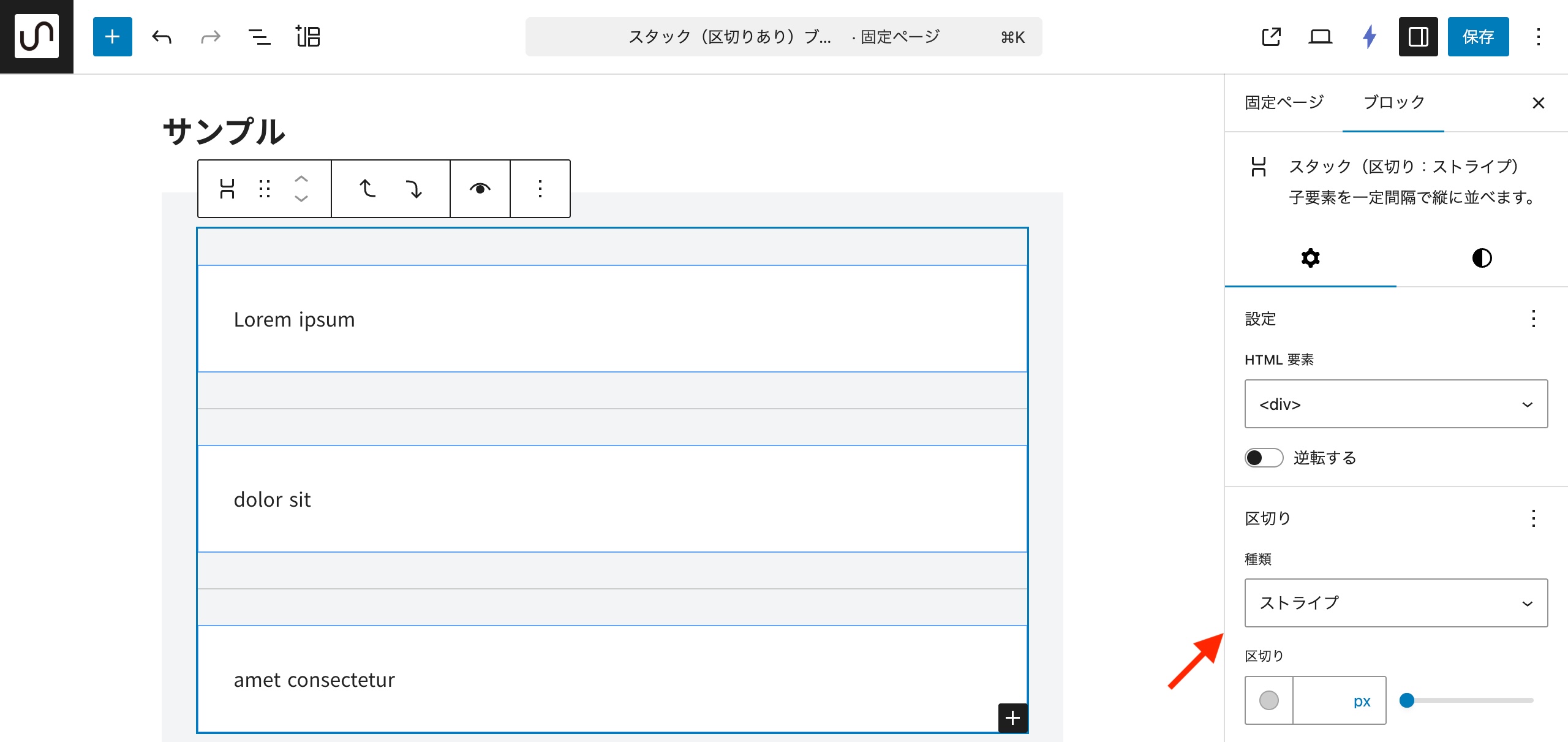The width and height of the screenshot is (1568, 742).
Task: Click the 保存 button
Action: coord(1478,37)
